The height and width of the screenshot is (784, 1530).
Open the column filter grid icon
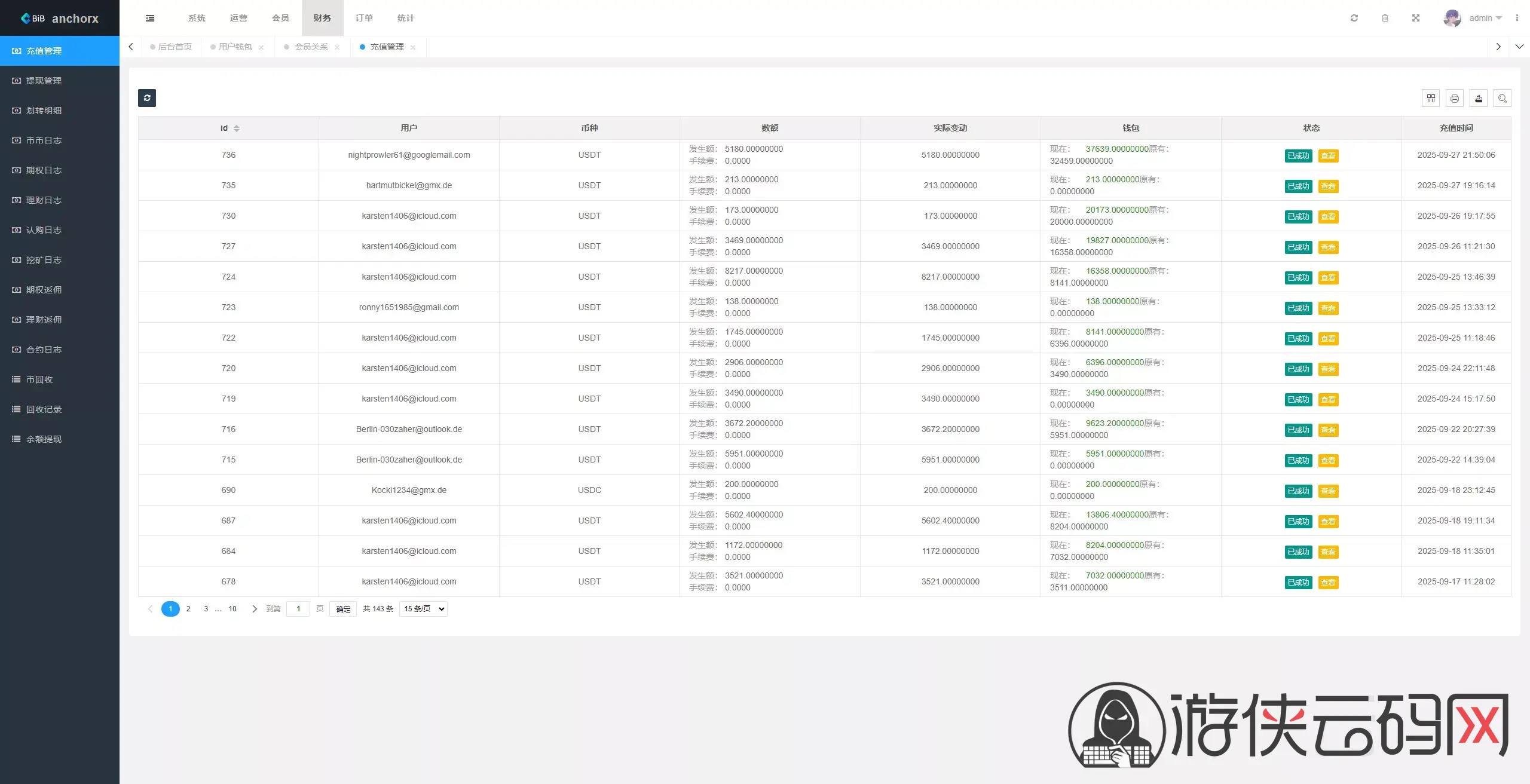point(1431,99)
